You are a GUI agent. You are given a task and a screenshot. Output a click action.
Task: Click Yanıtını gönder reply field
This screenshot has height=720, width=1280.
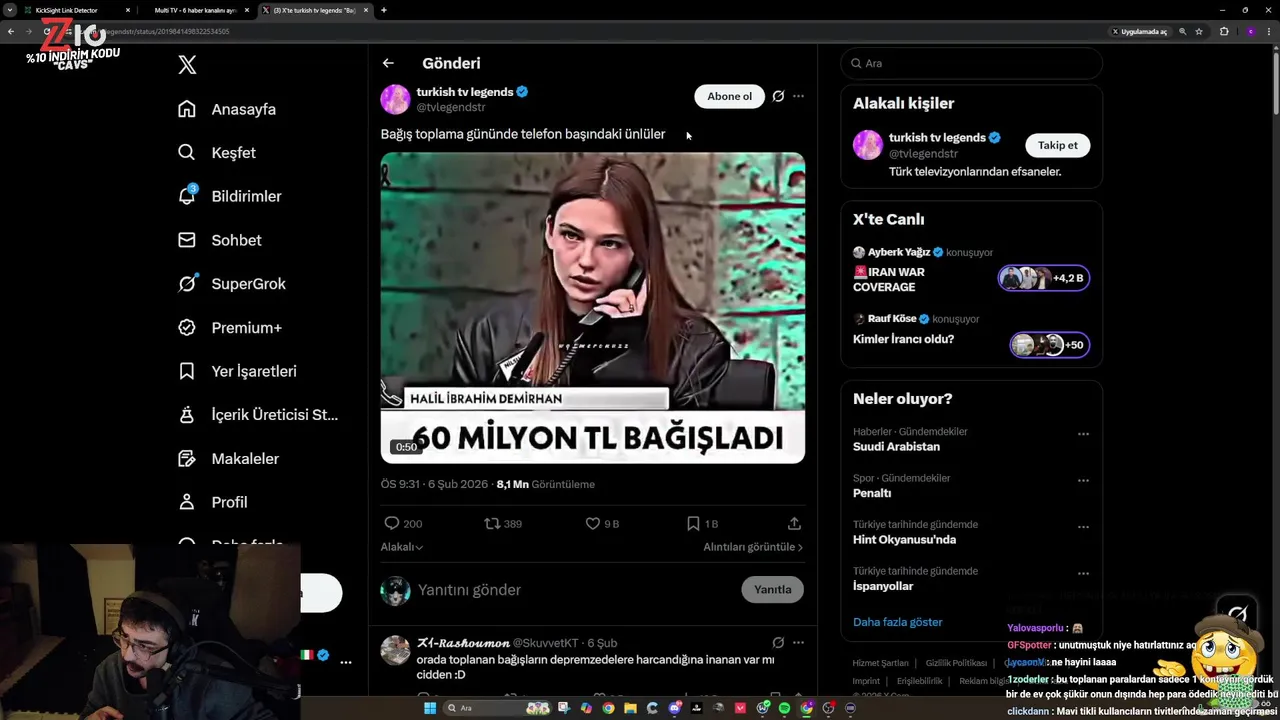pos(570,590)
